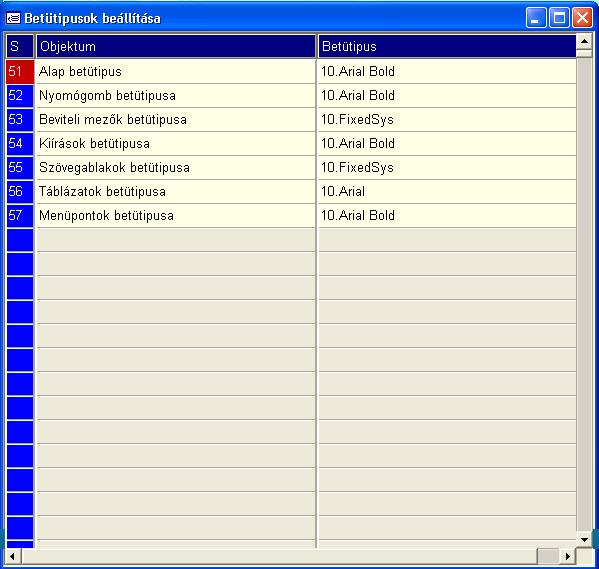
Task: Click FixedSys value for Beviteli mezők
Action: pyautogui.click(x=447, y=120)
